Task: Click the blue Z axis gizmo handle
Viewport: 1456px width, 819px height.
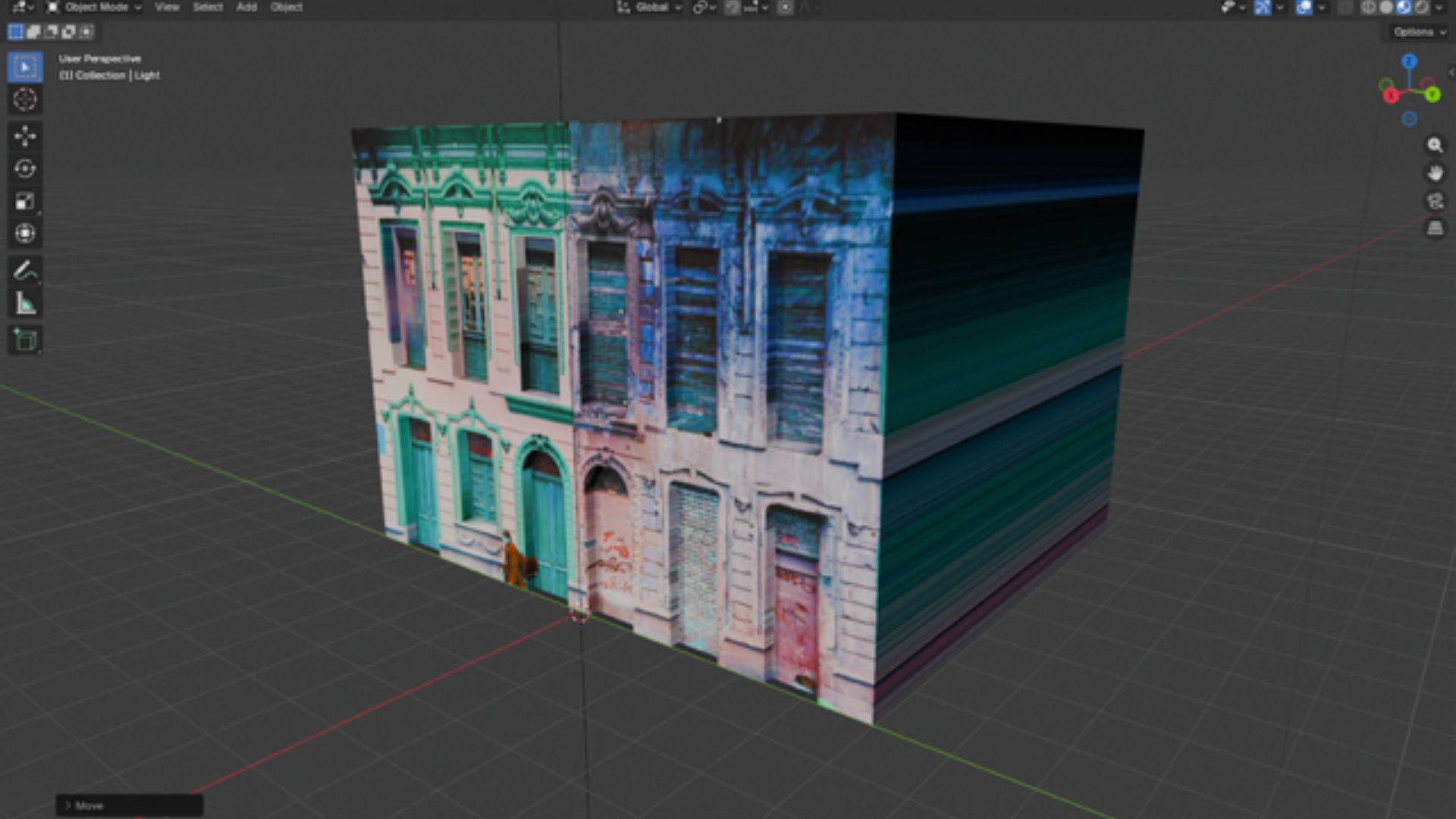Action: click(x=1409, y=61)
